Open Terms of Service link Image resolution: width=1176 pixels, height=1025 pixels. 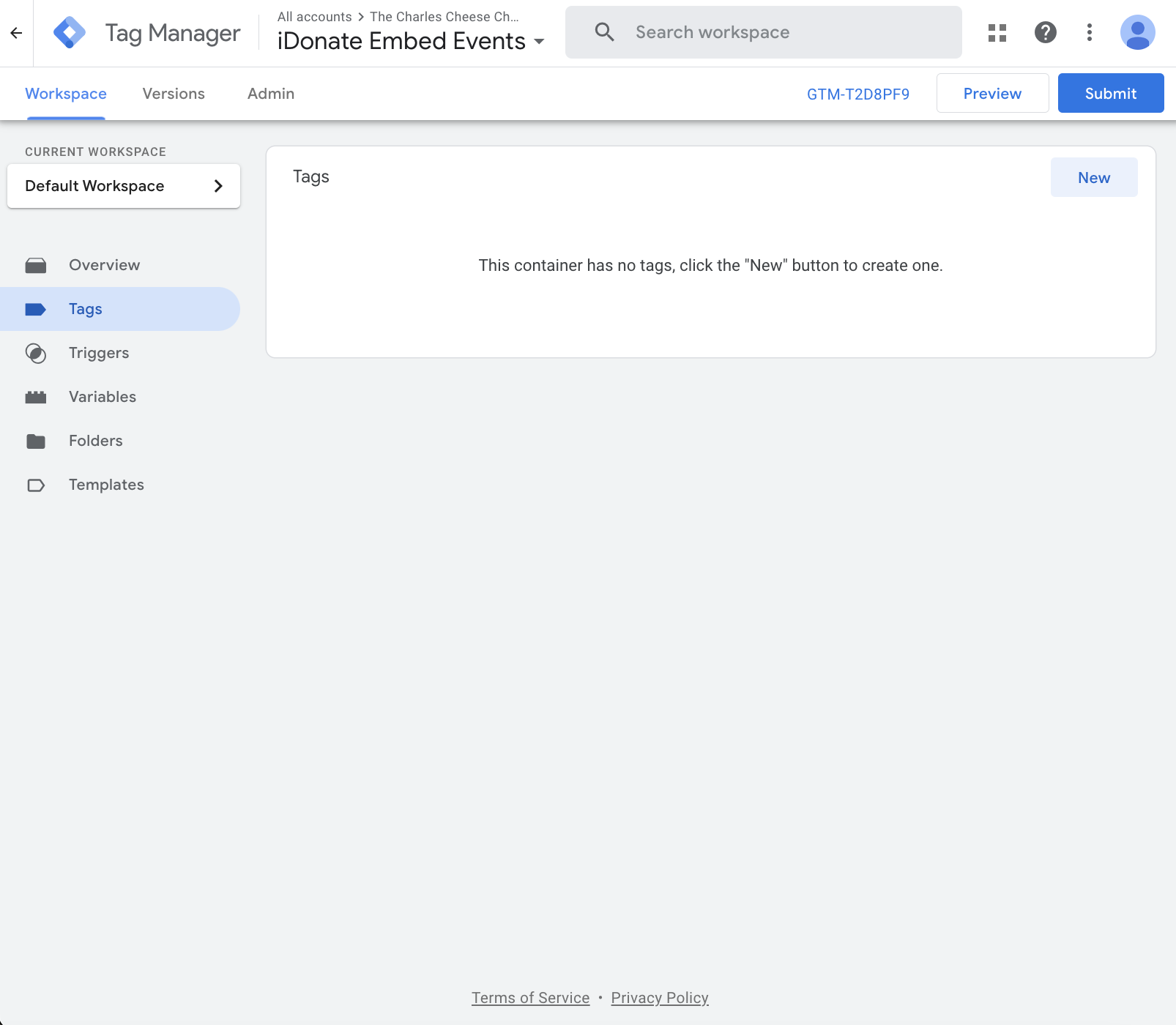pos(530,998)
